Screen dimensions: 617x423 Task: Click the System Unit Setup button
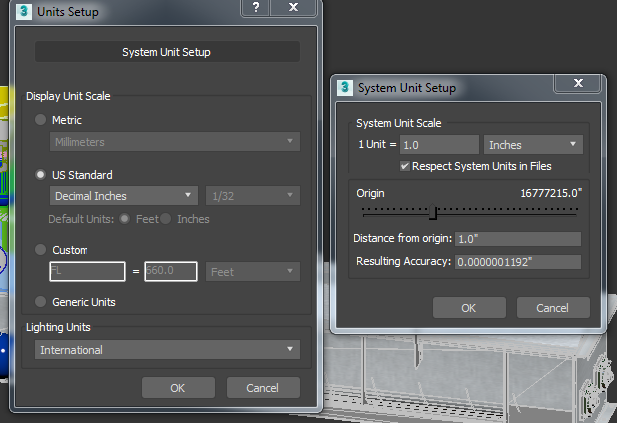(167, 52)
